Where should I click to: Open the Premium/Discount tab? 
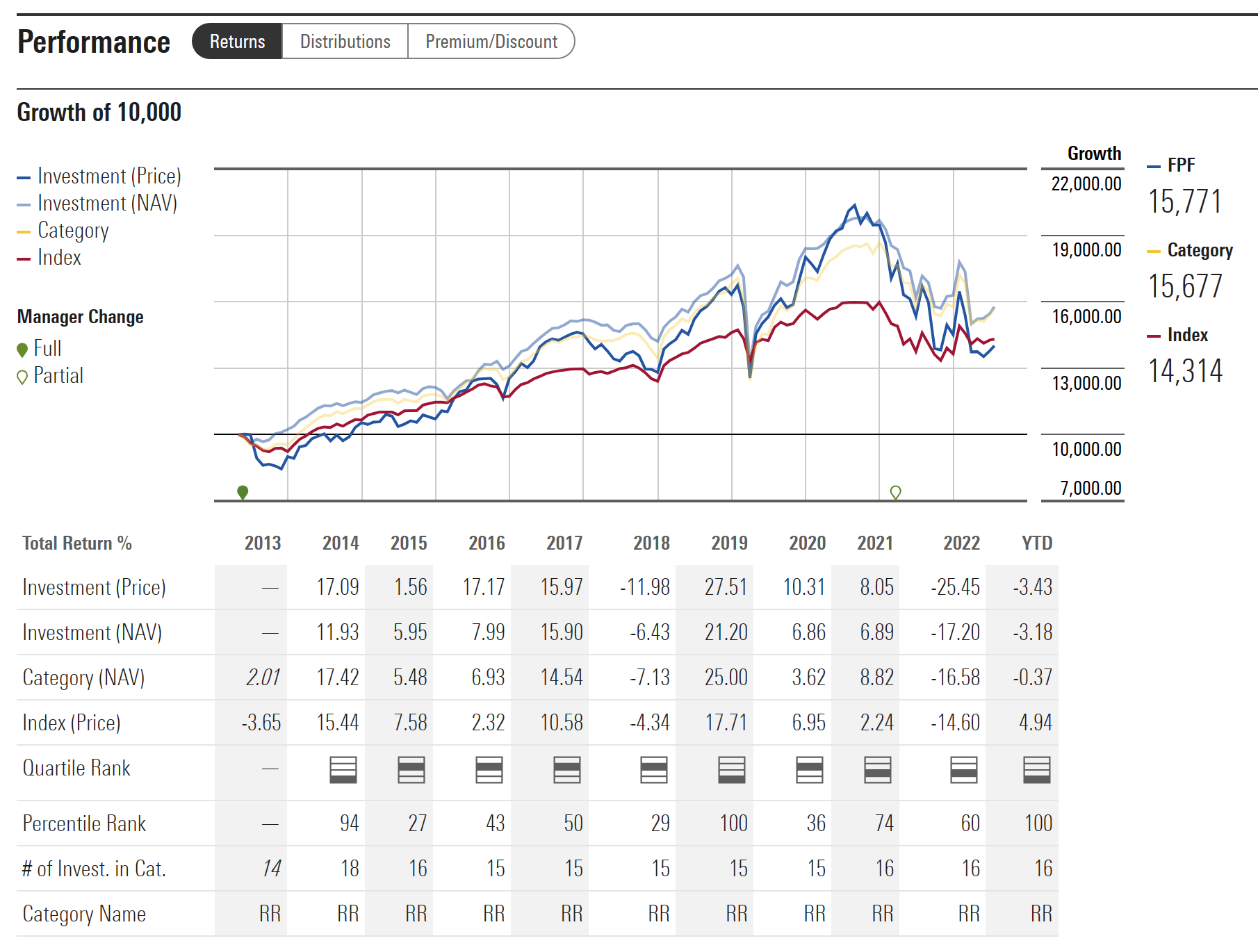coord(491,41)
